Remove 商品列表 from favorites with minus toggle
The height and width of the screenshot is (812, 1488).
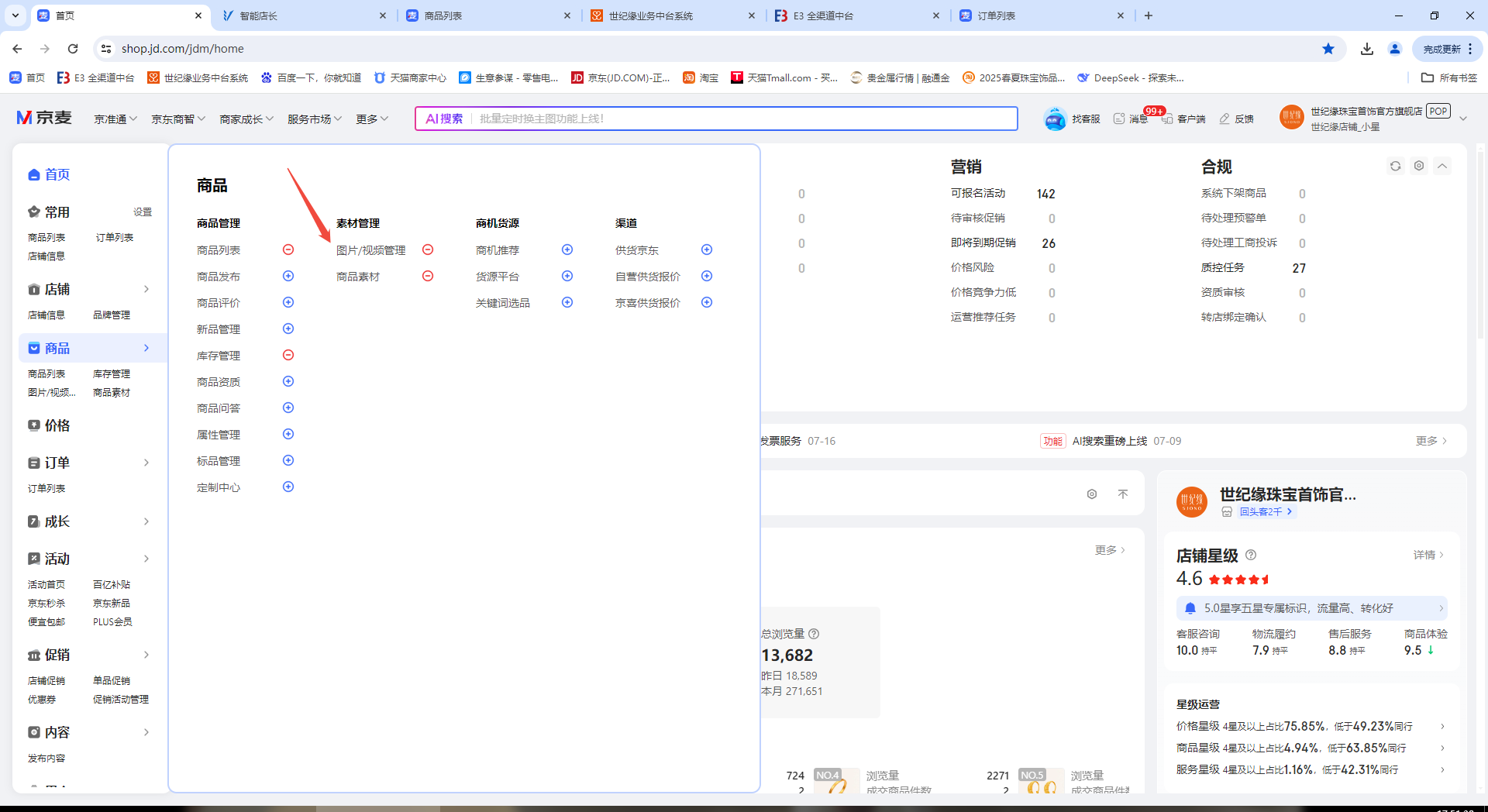click(288, 249)
